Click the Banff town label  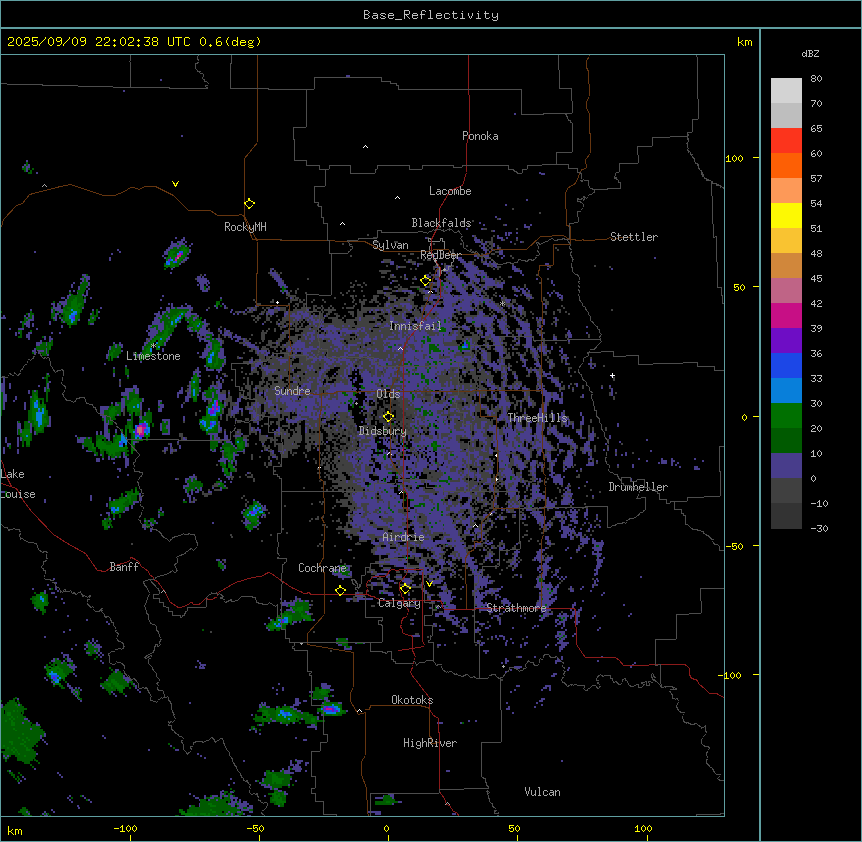[124, 567]
